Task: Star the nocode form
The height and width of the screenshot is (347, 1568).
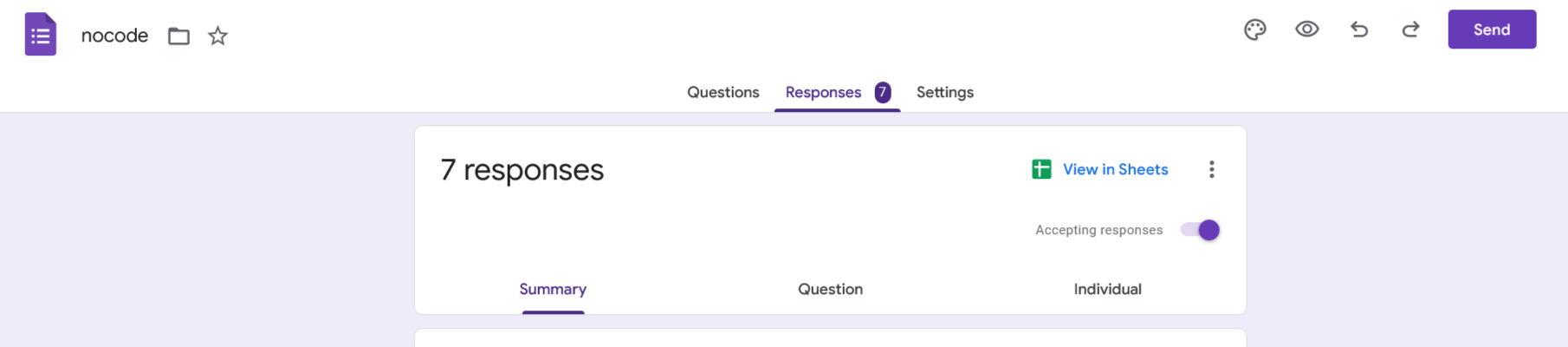Action: (x=217, y=36)
